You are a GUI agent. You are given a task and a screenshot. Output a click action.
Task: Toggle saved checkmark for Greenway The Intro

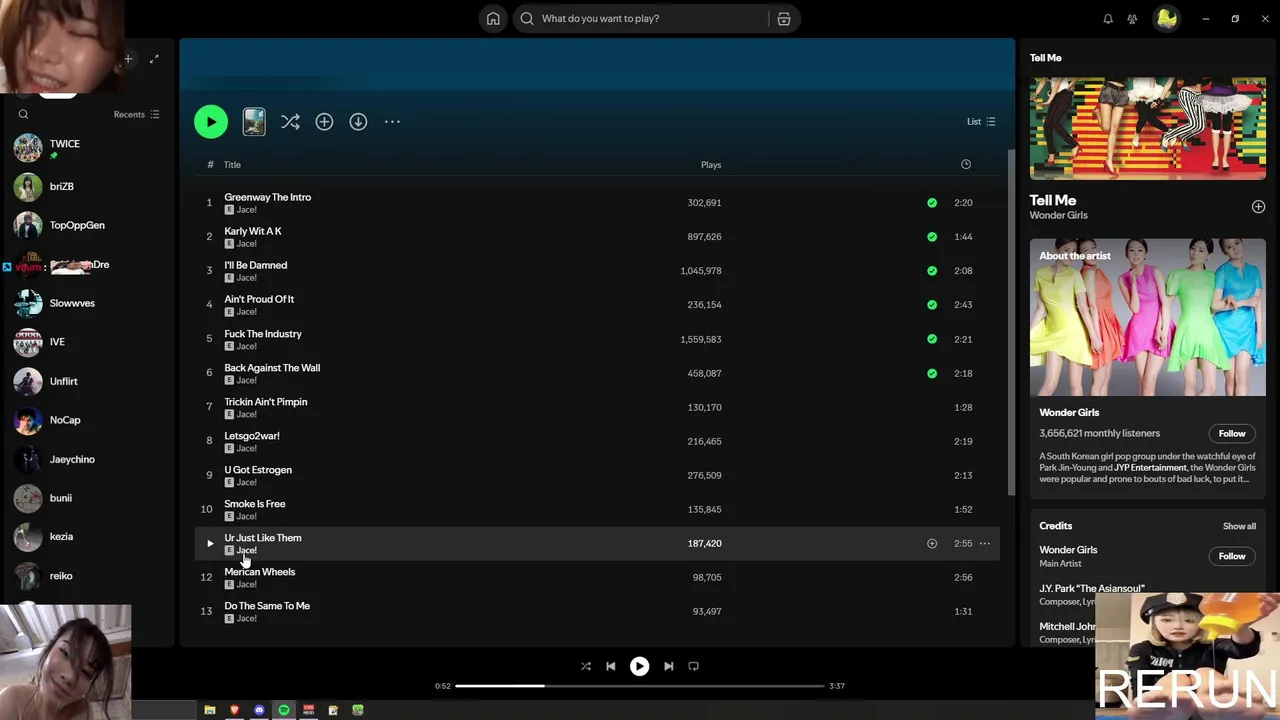[x=932, y=202]
